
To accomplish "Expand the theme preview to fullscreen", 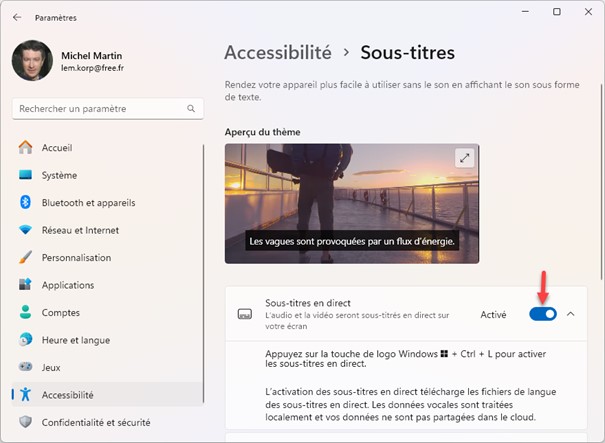I will click(465, 158).
